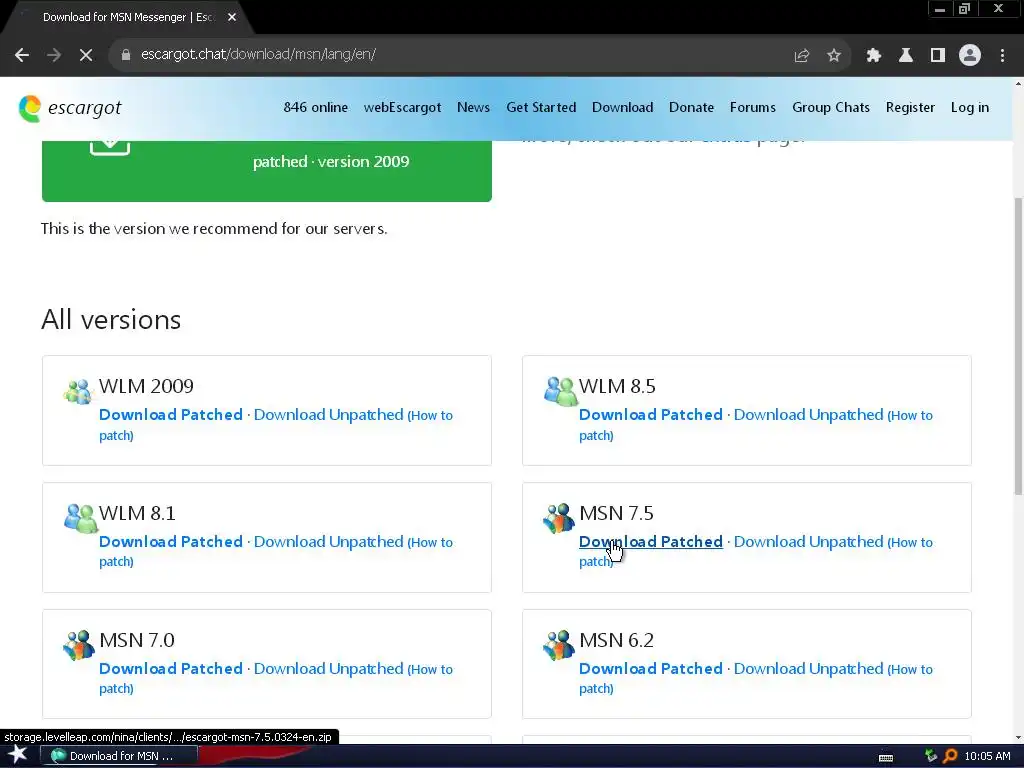Click the All versions heading
The image size is (1024, 768).
pos(111,320)
